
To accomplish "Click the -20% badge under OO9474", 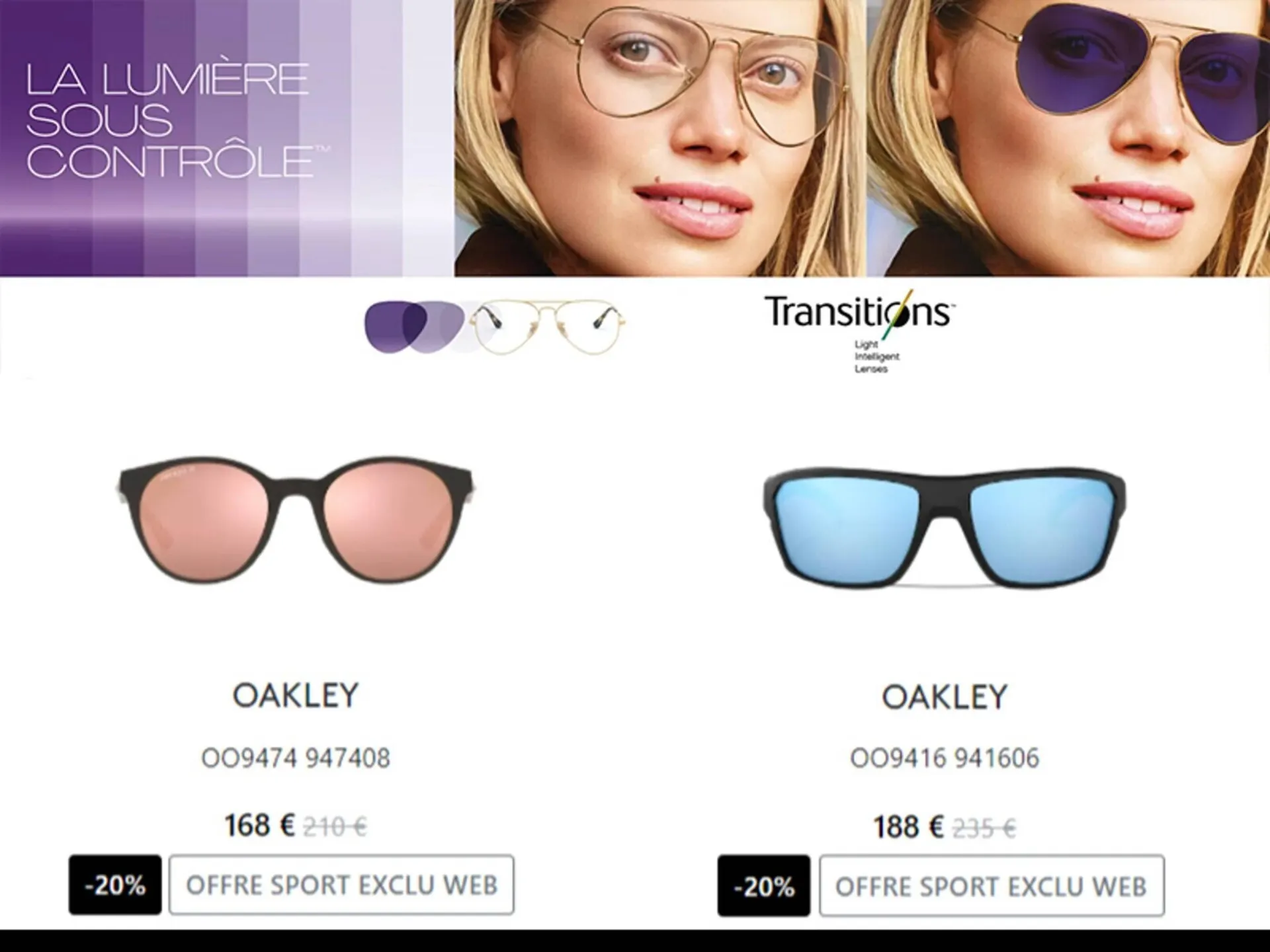I will 115,885.
